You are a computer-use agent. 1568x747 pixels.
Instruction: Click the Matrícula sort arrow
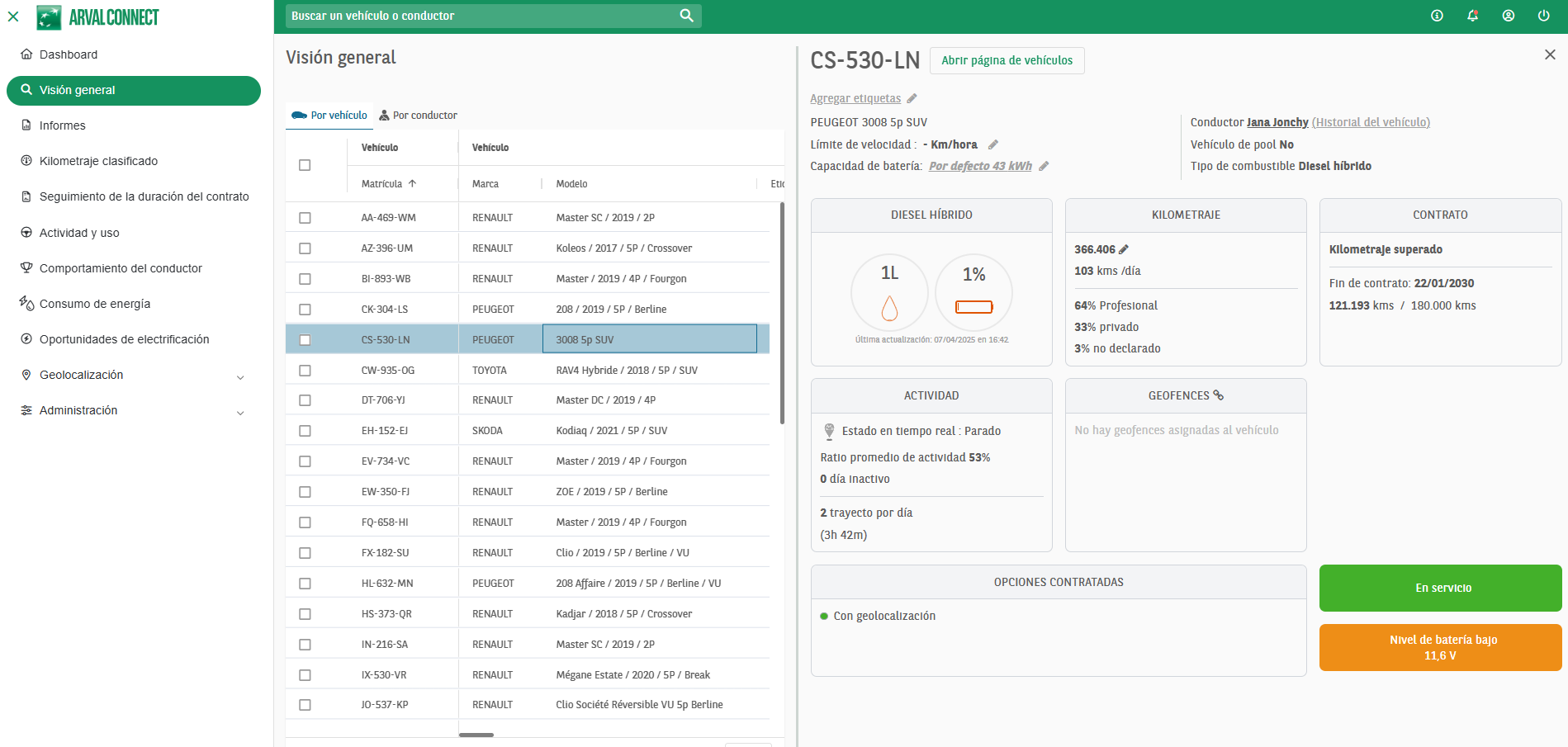point(412,183)
